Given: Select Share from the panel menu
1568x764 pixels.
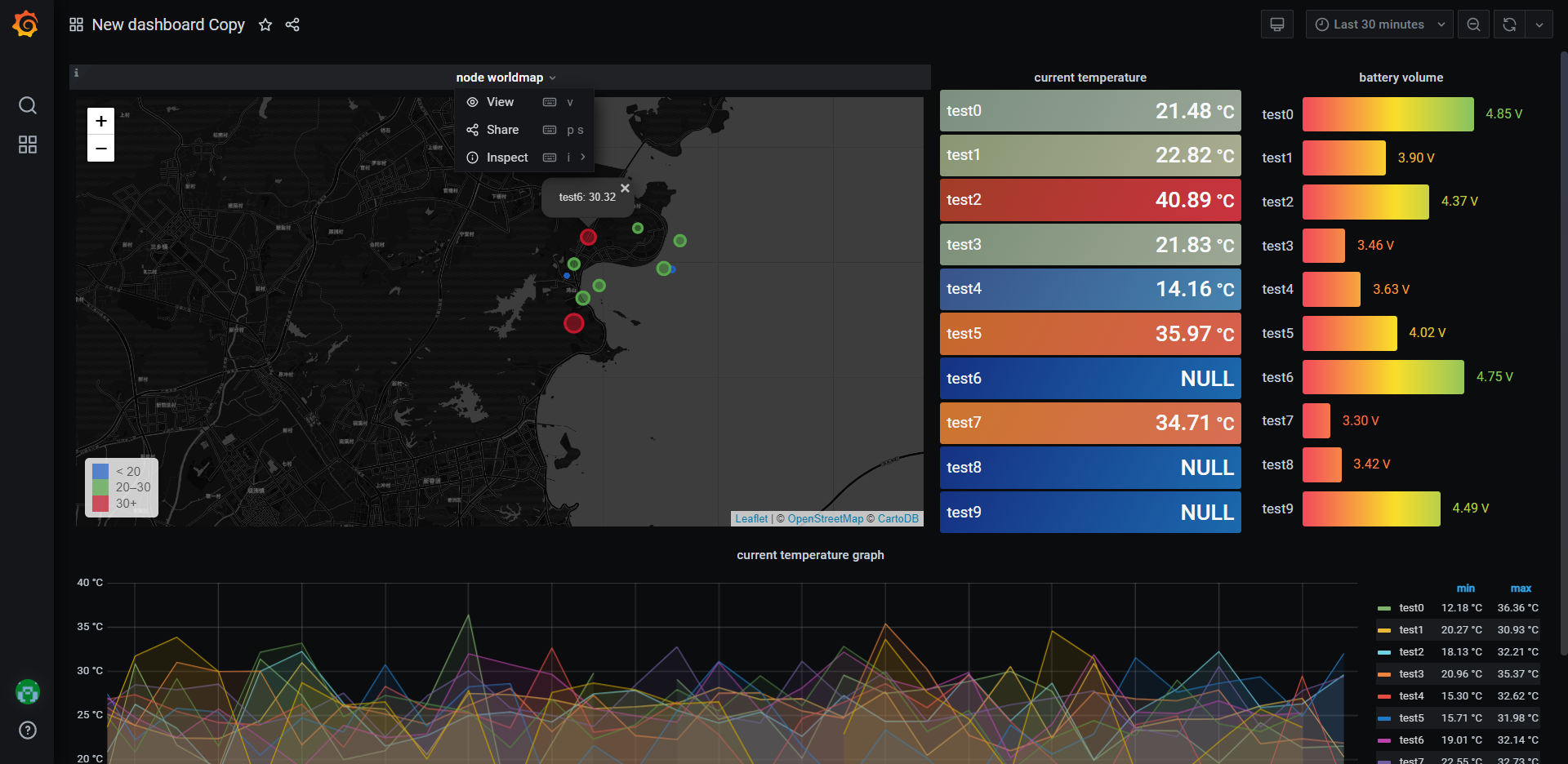Looking at the screenshot, I should click(x=504, y=129).
